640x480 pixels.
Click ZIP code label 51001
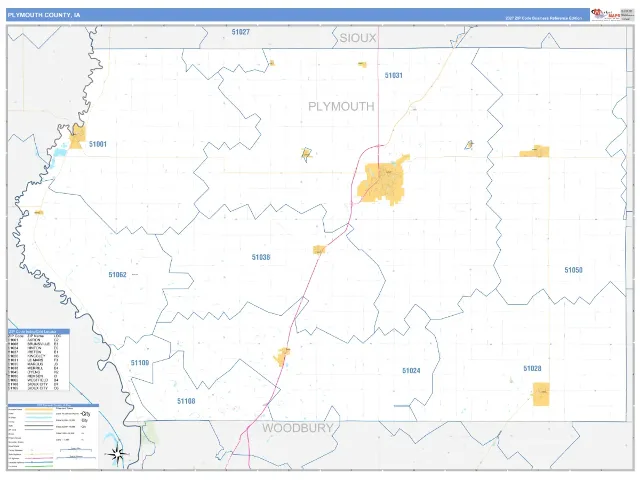98,144
